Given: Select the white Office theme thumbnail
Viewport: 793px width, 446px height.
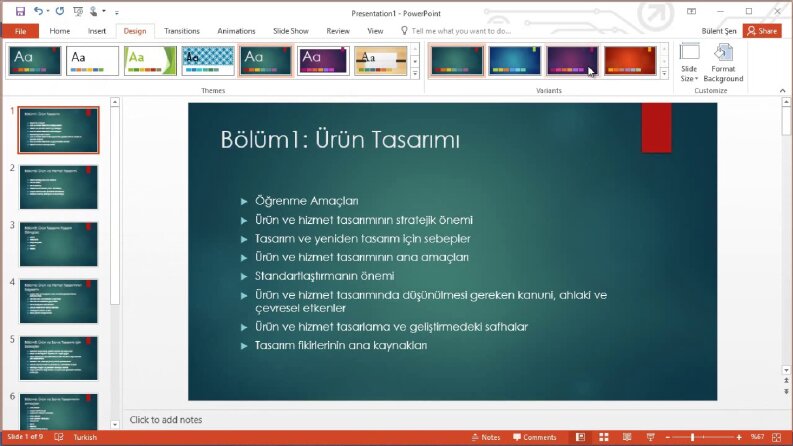Looking at the screenshot, I should coord(92,61).
